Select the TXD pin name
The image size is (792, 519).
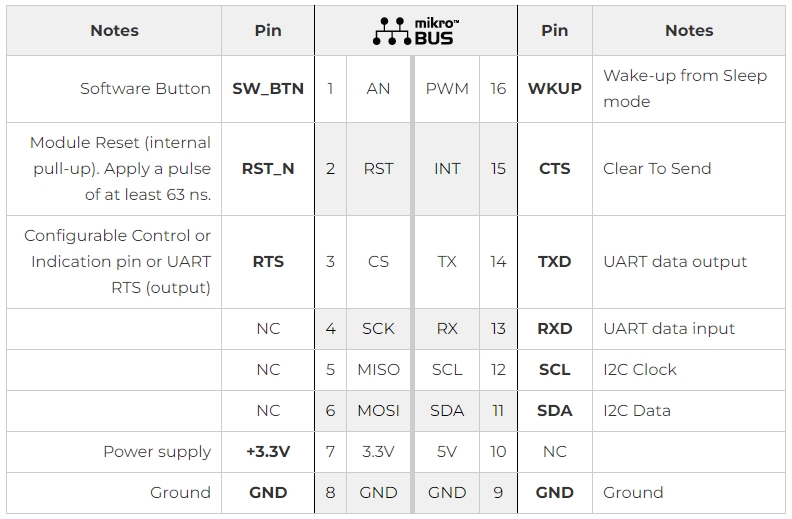[554, 261]
